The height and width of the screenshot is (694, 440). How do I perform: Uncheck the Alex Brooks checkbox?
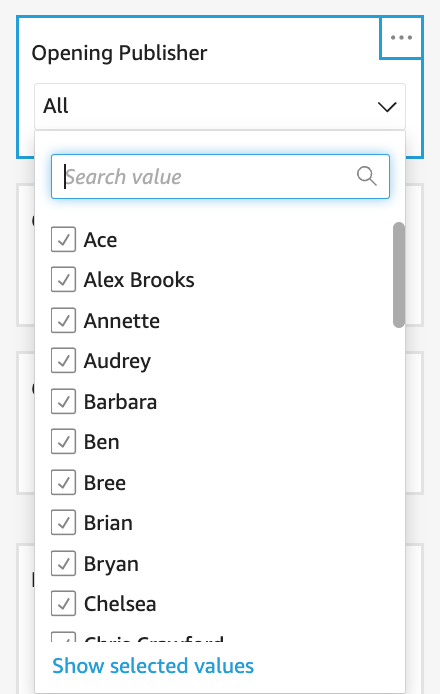pyautogui.click(x=63, y=280)
